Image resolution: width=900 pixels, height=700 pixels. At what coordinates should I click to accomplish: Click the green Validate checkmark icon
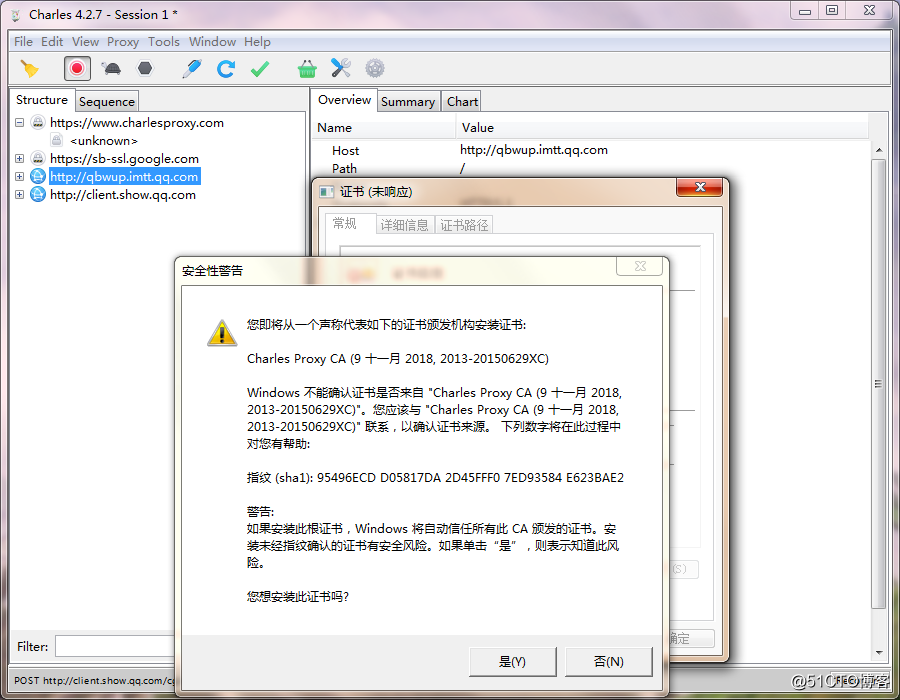(x=260, y=69)
